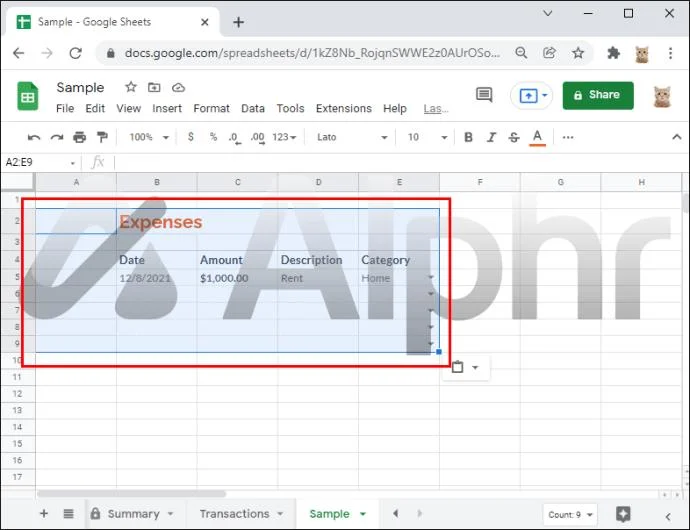This screenshot has width=690, height=530.
Task: Open comment history icon
Action: 484,94
